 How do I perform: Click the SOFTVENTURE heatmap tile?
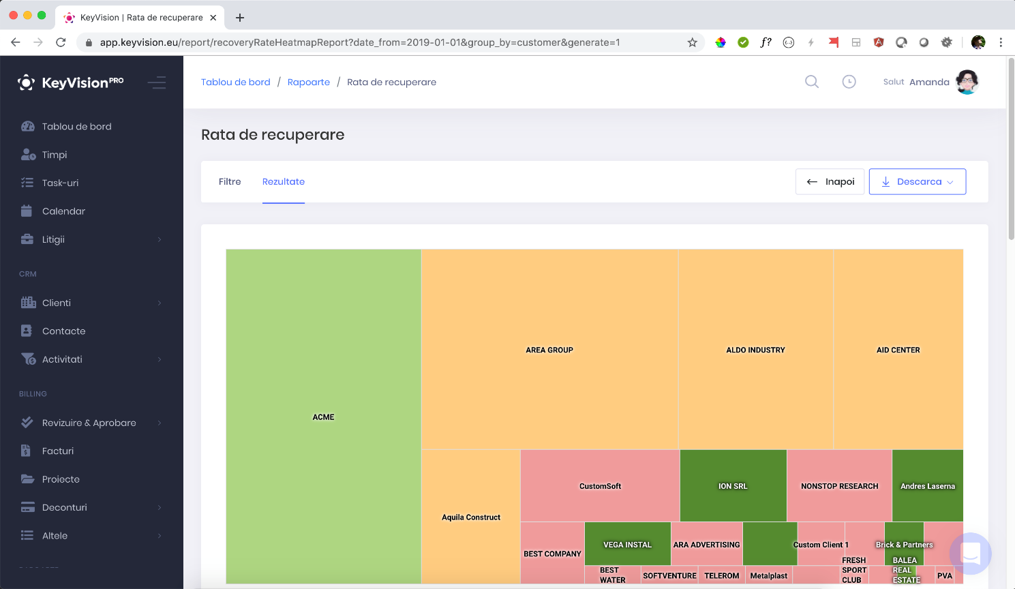pyautogui.click(x=669, y=575)
